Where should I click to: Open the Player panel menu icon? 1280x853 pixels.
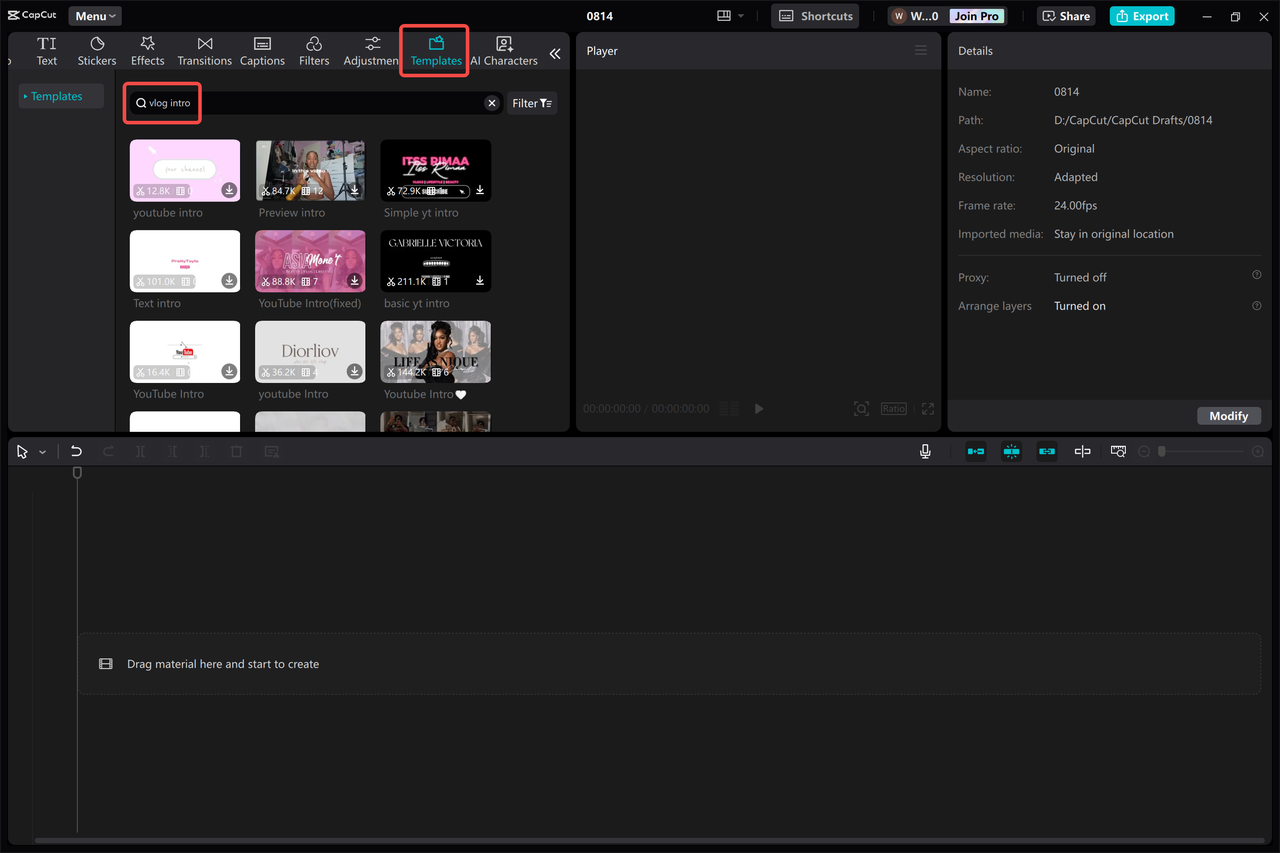(921, 51)
